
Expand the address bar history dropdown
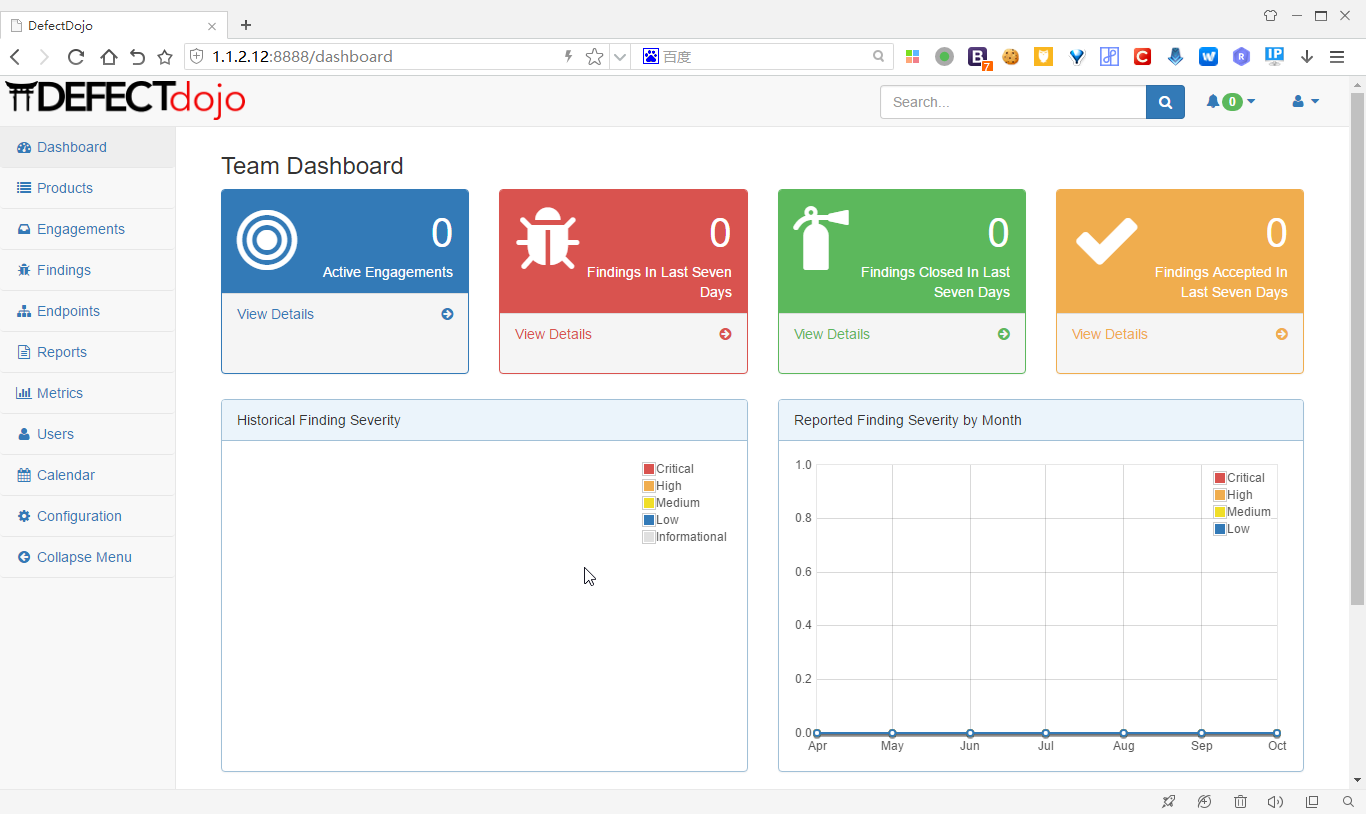[x=620, y=57]
